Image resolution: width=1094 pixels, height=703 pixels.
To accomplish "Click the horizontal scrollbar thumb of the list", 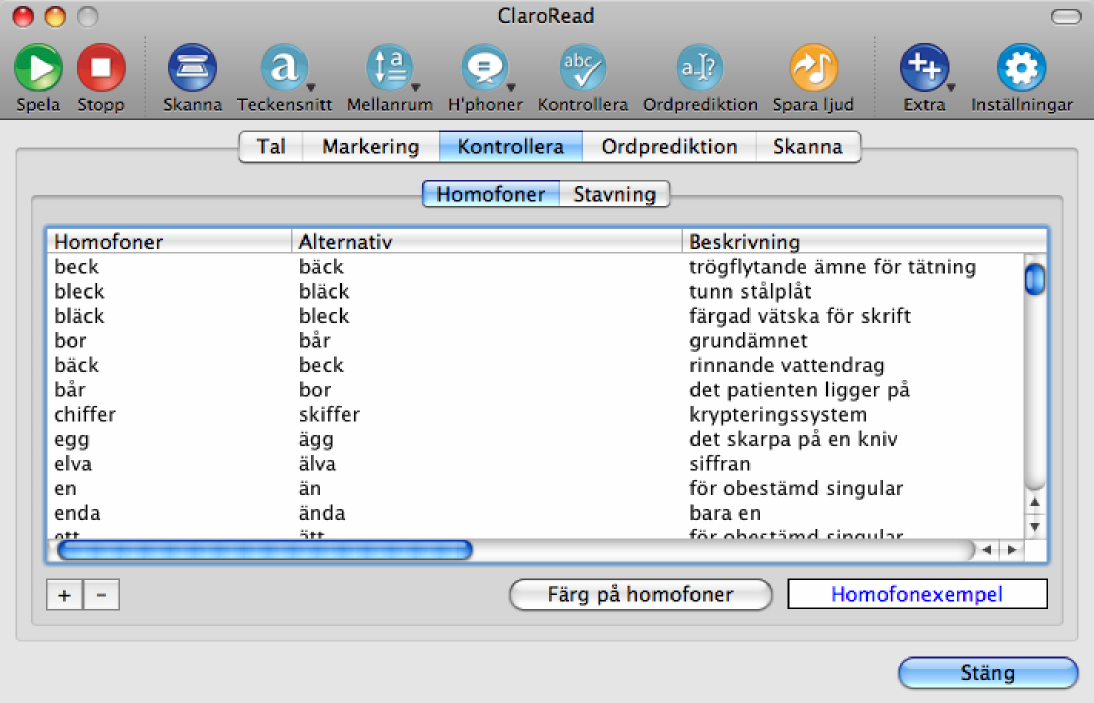I will coord(264,550).
